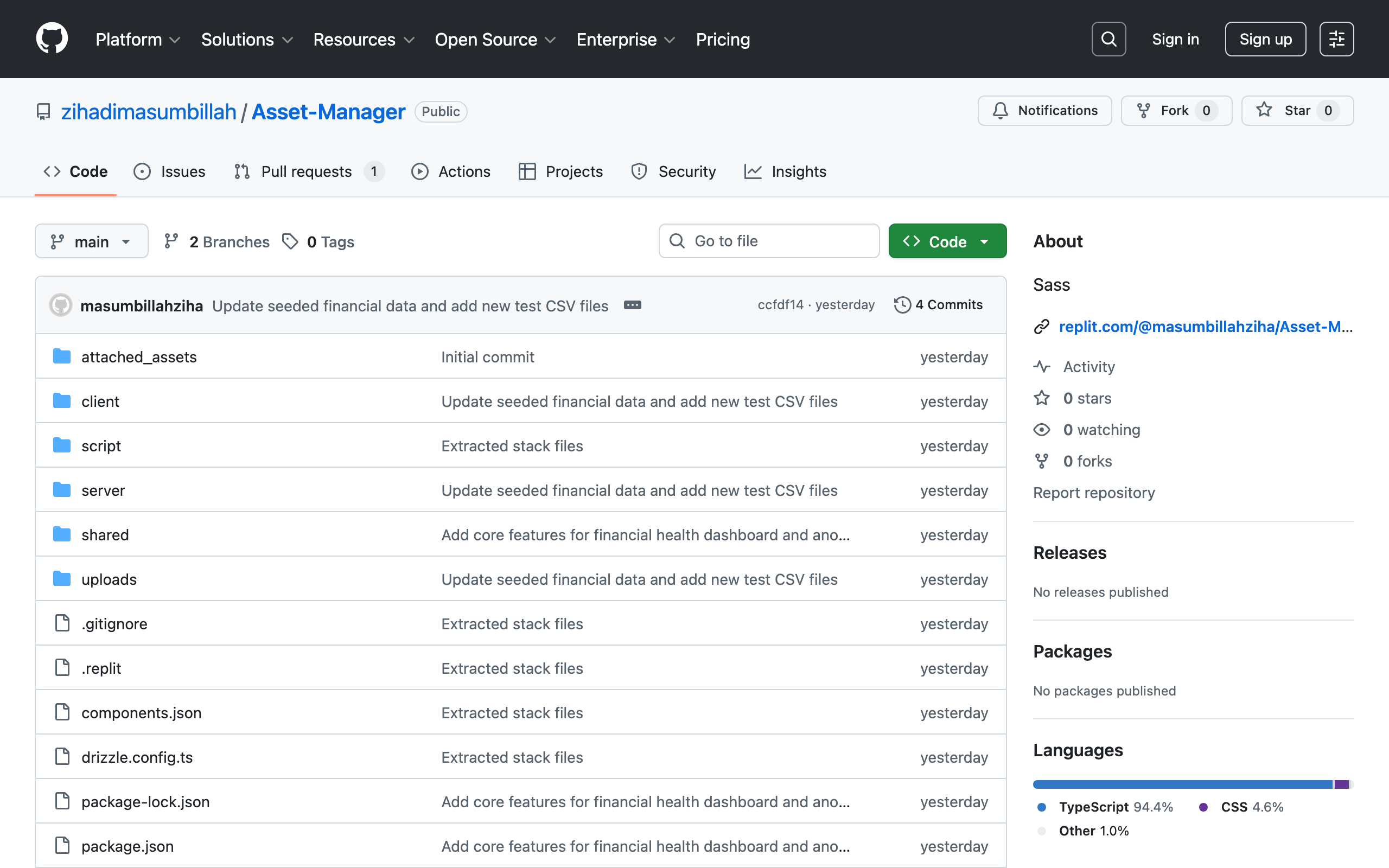Open the replit.com project link
This screenshot has width=1389, height=868.
tap(1205, 327)
